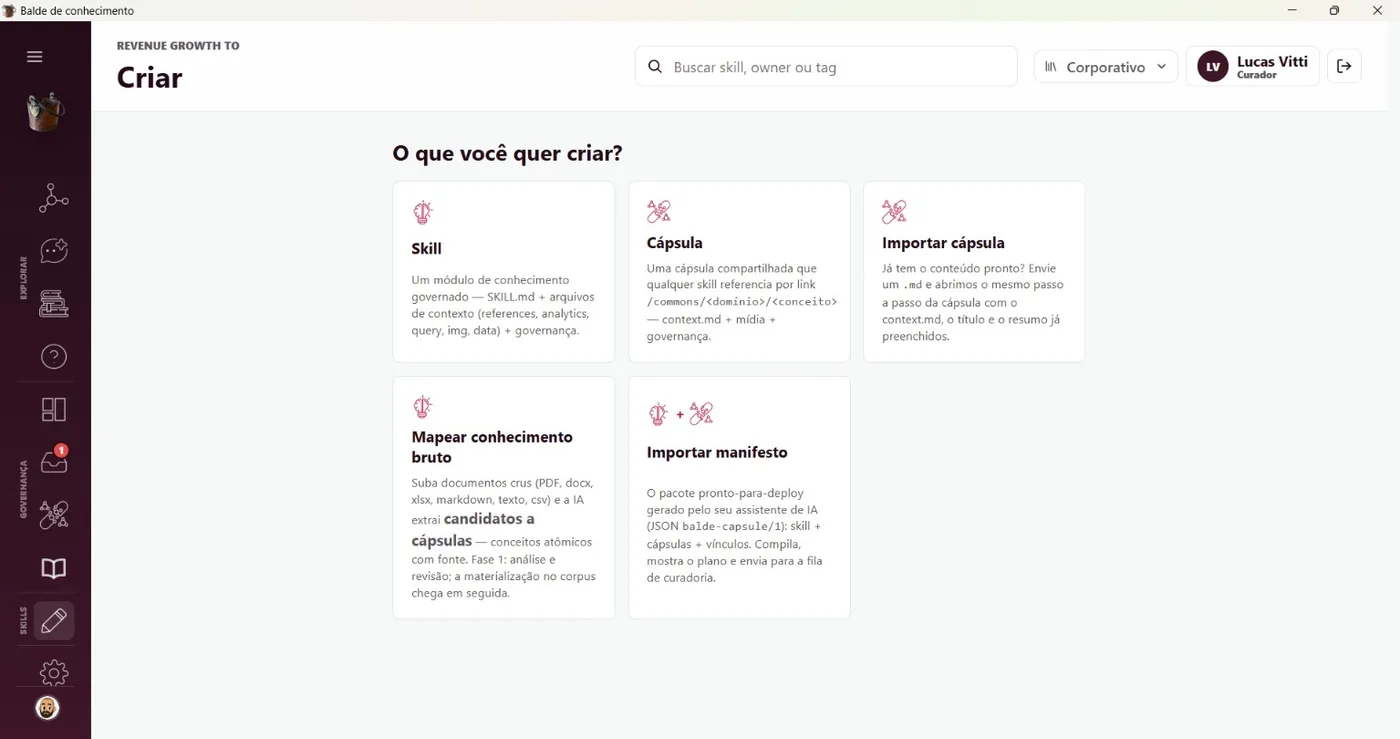Click the lightbulb icon on Skill card
The width and height of the screenshot is (1400, 739).
pyautogui.click(x=422, y=212)
